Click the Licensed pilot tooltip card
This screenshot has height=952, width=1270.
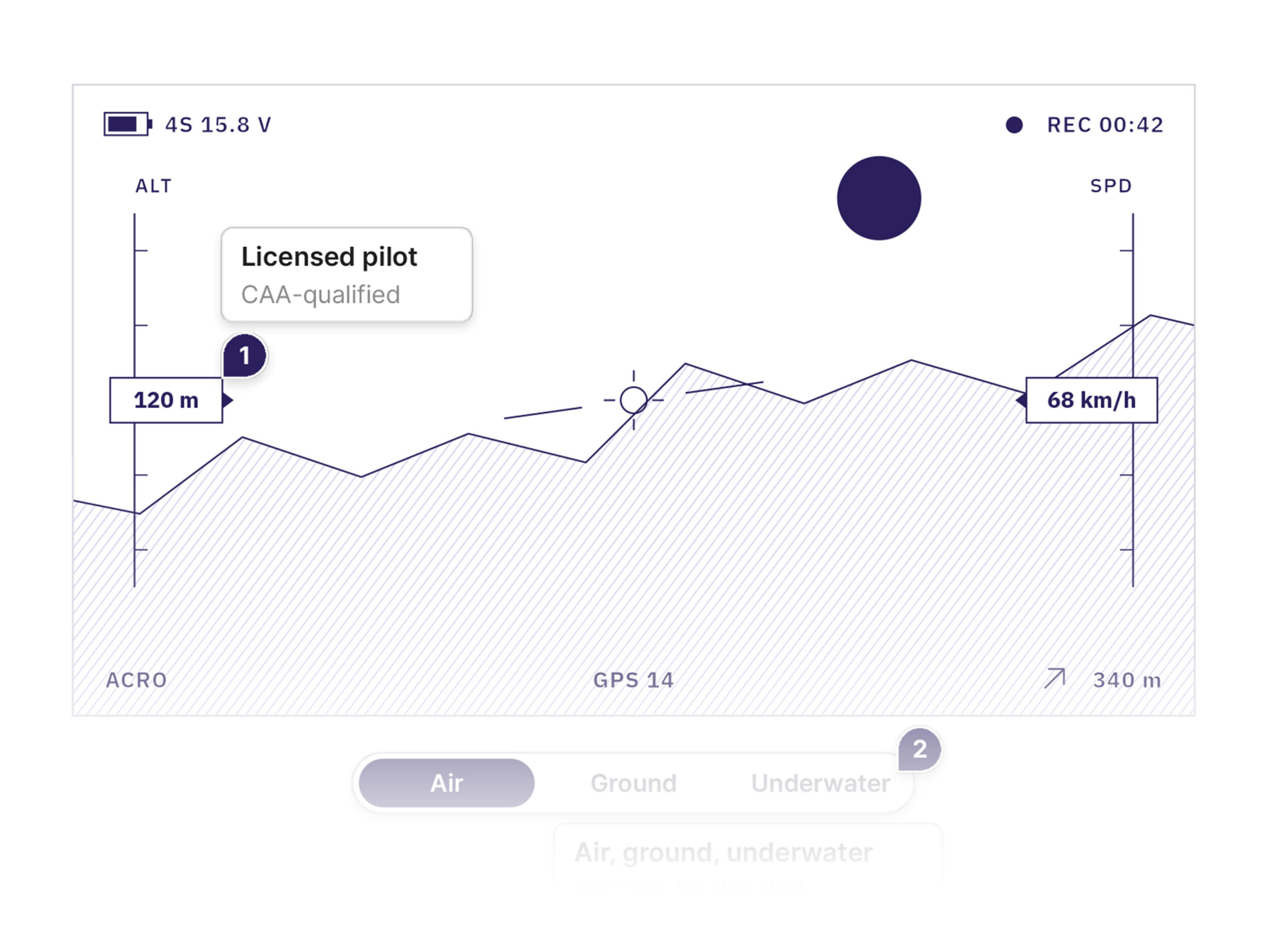click(347, 275)
